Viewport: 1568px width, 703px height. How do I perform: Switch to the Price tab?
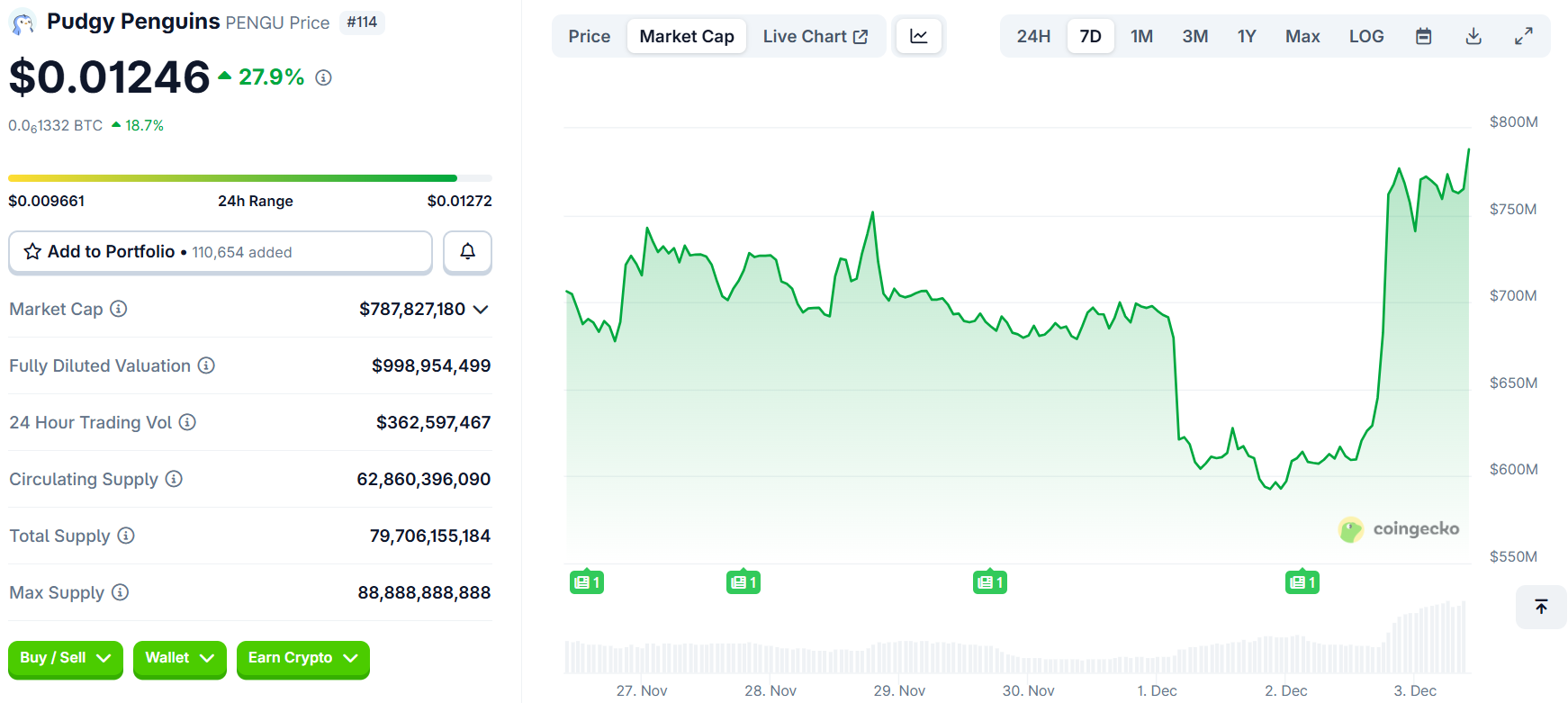(x=589, y=37)
